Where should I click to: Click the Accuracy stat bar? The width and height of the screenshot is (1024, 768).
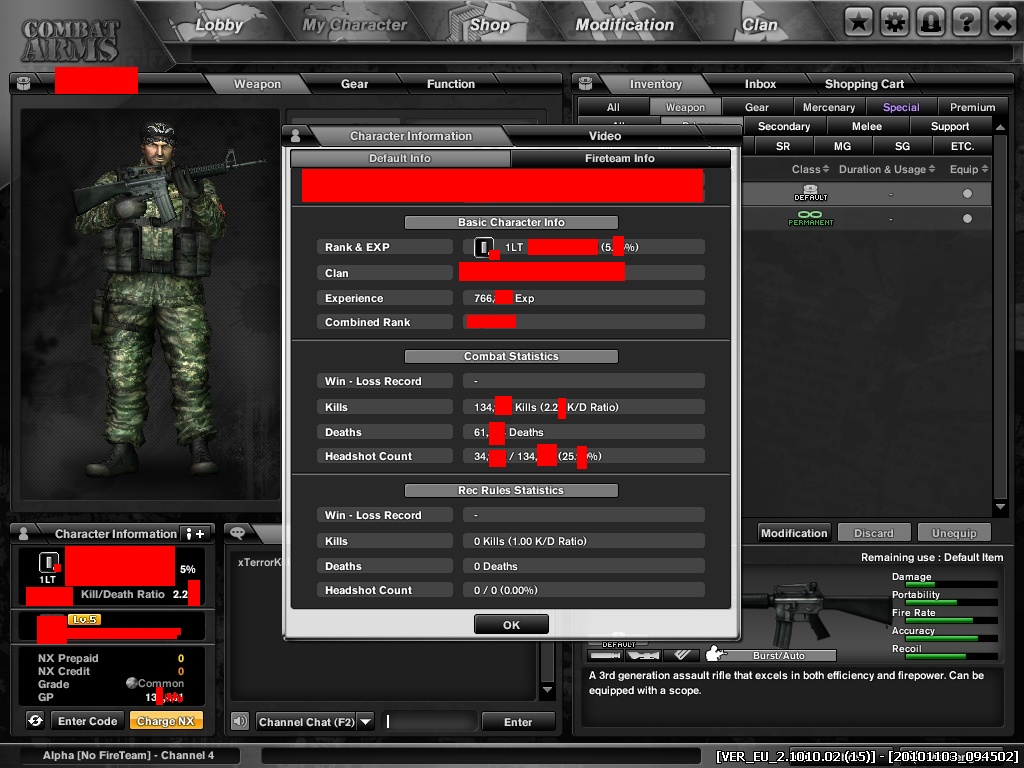coord(951,638)
